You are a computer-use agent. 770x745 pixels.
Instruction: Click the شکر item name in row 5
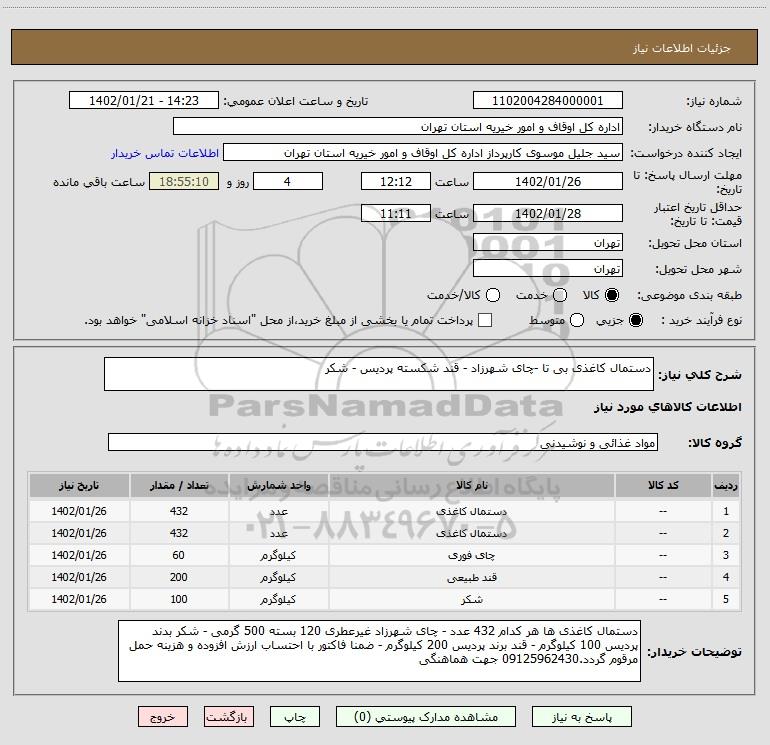(471, 600)
